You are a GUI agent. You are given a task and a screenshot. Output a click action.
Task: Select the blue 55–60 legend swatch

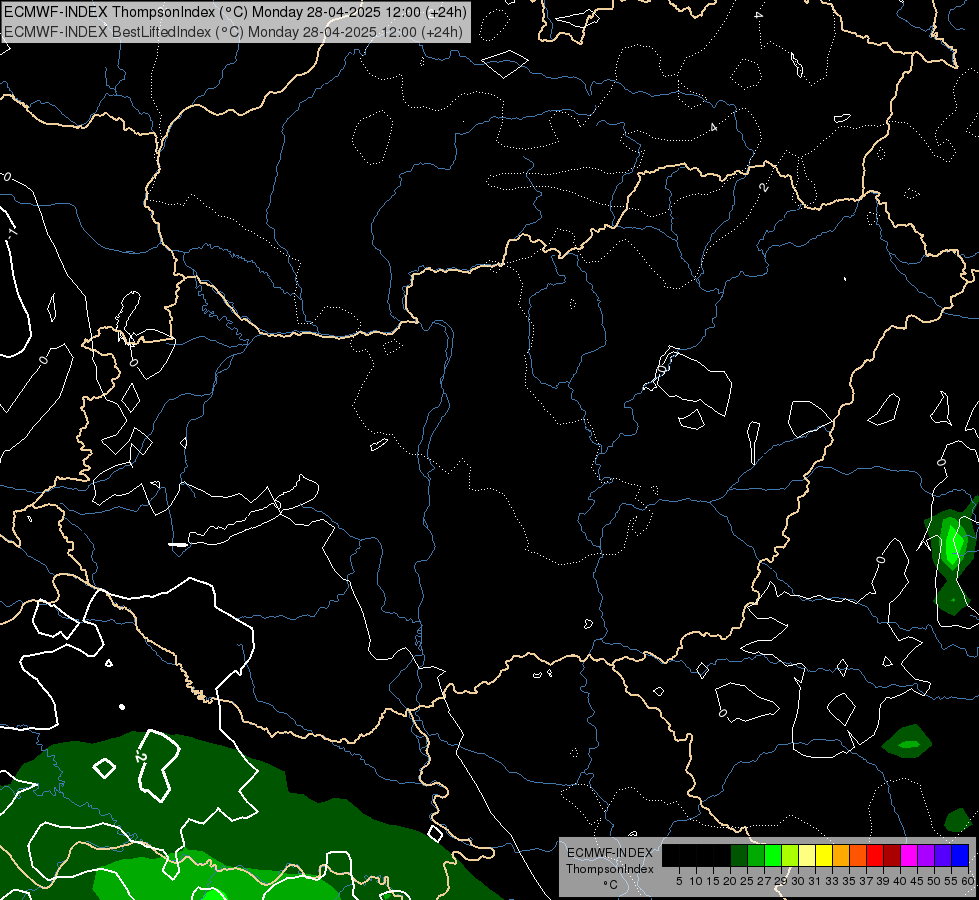pyautogui.click(x=960, y=855)
